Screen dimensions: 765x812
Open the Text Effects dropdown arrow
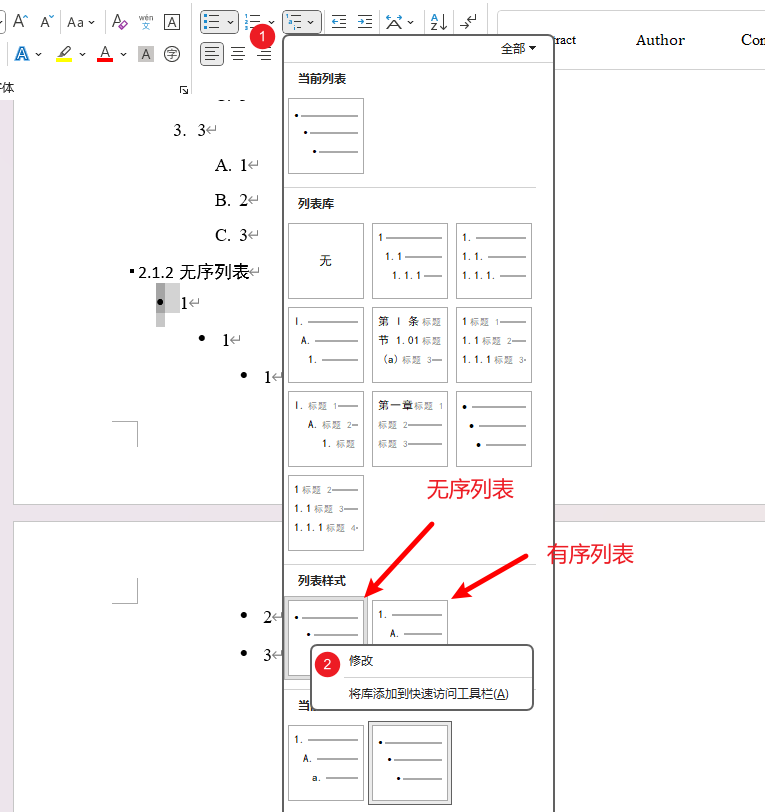(x=38, y=54)
